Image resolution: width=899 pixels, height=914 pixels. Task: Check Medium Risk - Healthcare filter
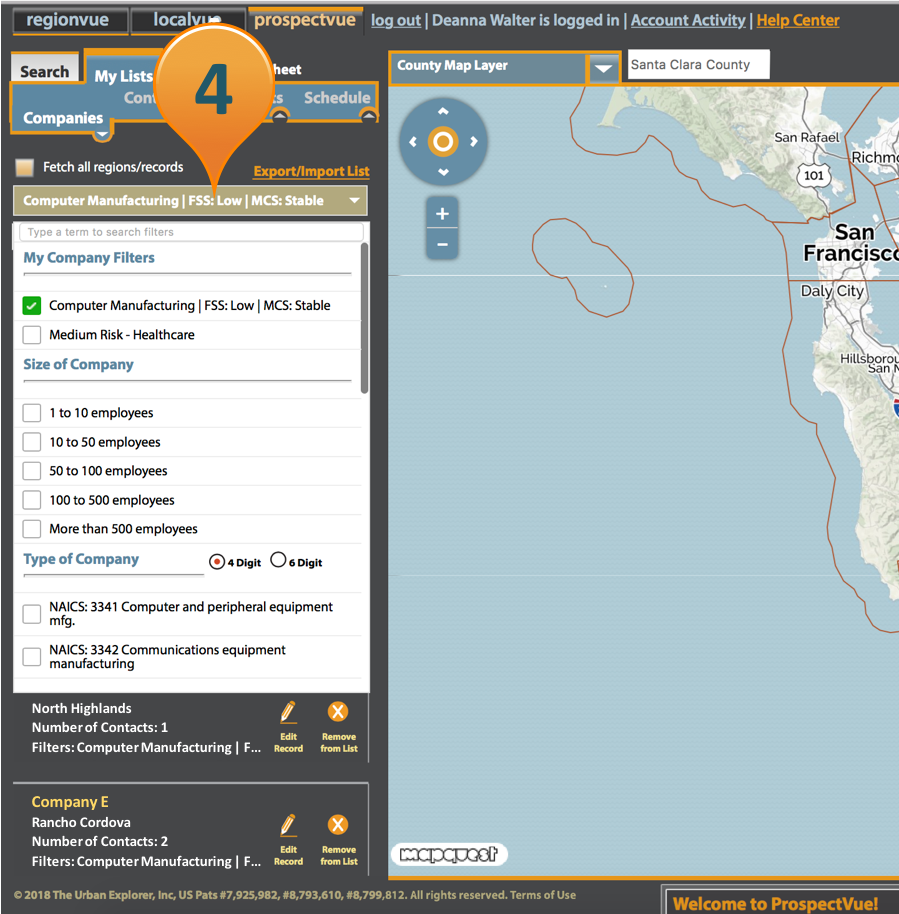pos(31,335)
